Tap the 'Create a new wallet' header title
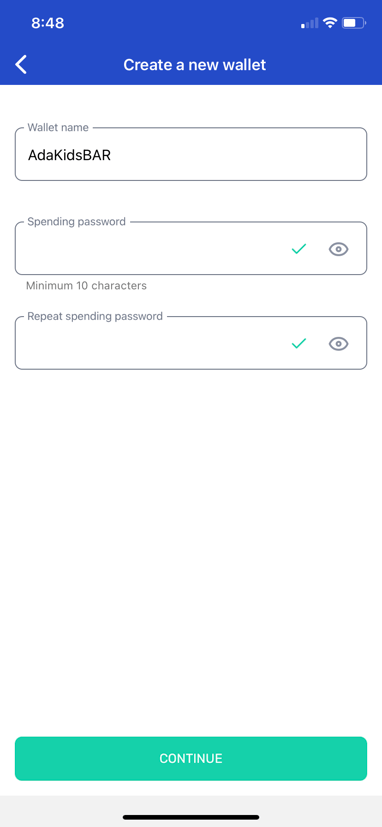 point(195,65)
